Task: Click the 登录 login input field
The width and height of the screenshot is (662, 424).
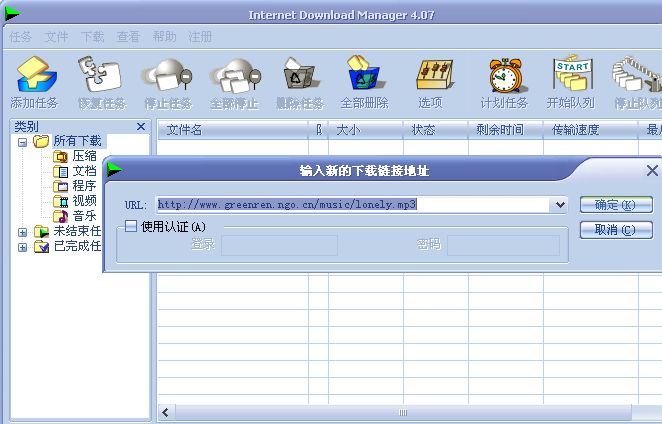Action: tap(279, 245)
